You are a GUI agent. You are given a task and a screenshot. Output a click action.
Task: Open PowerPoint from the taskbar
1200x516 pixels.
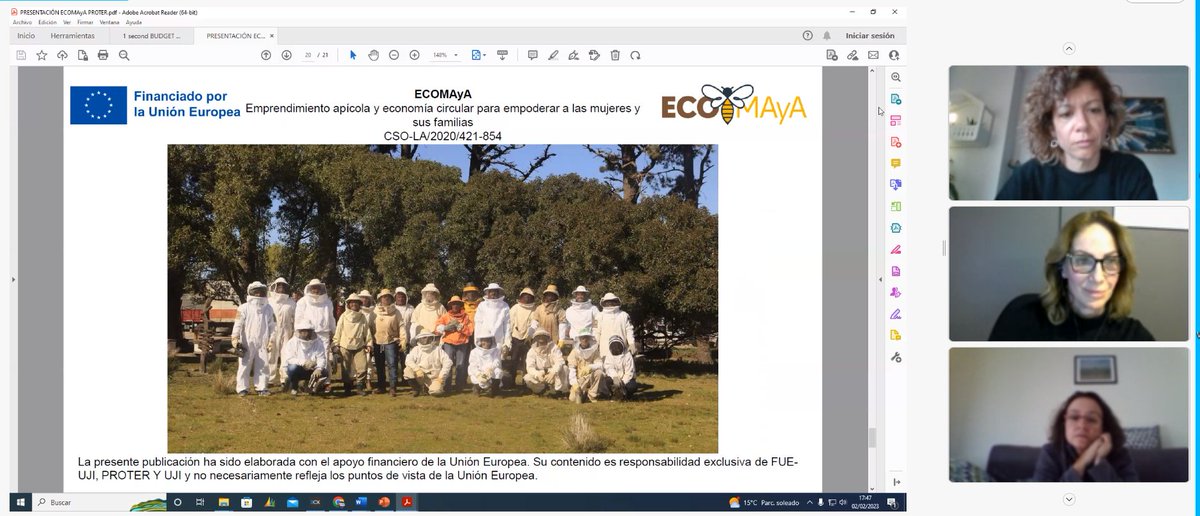[x=385, y=502]
